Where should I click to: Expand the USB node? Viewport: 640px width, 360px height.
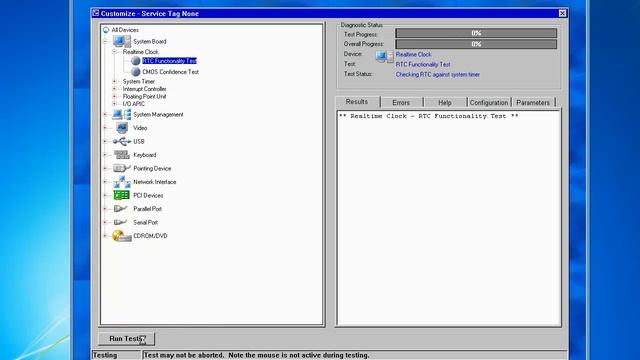pyautogui.click(x=105, y=141)
